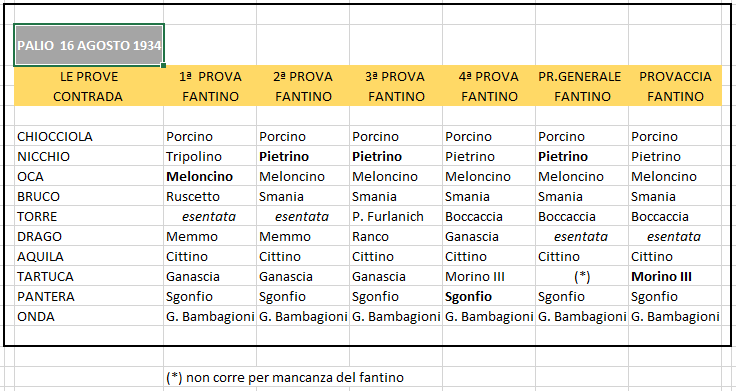Select the footnote about mancanza del fantino
Screen dimensions: 736x391
(x=285, y=377)
